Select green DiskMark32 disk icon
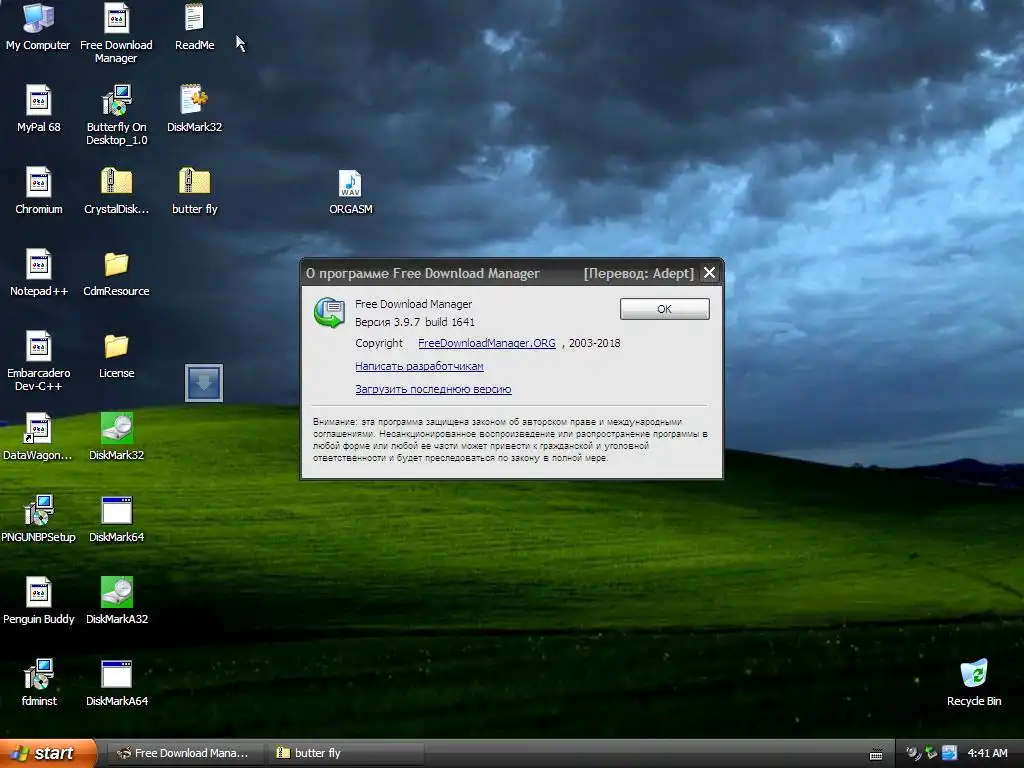 tap(116, 438)
